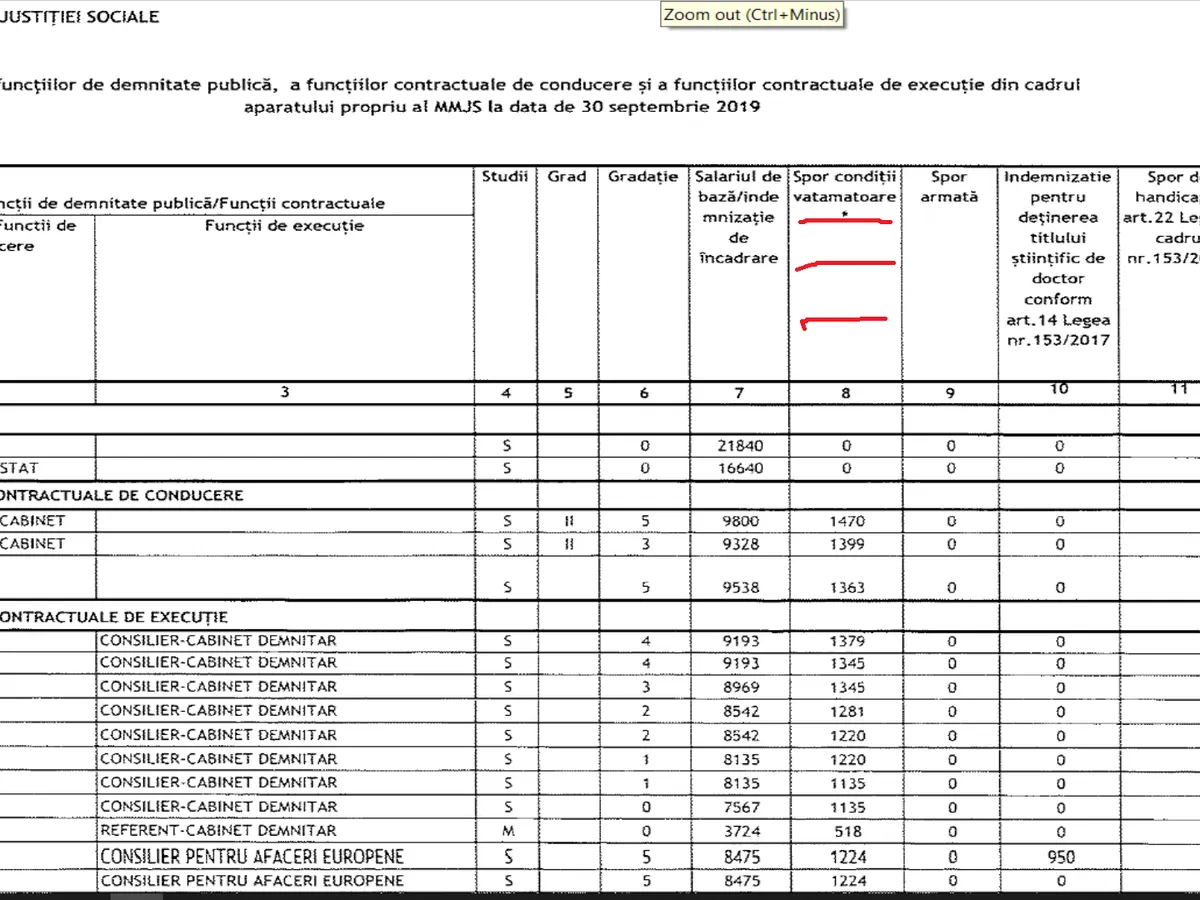Click the JUSTIȚIEI SOCIALE heading text
The width and height of the screenshot is (1200, 900).
80,16
